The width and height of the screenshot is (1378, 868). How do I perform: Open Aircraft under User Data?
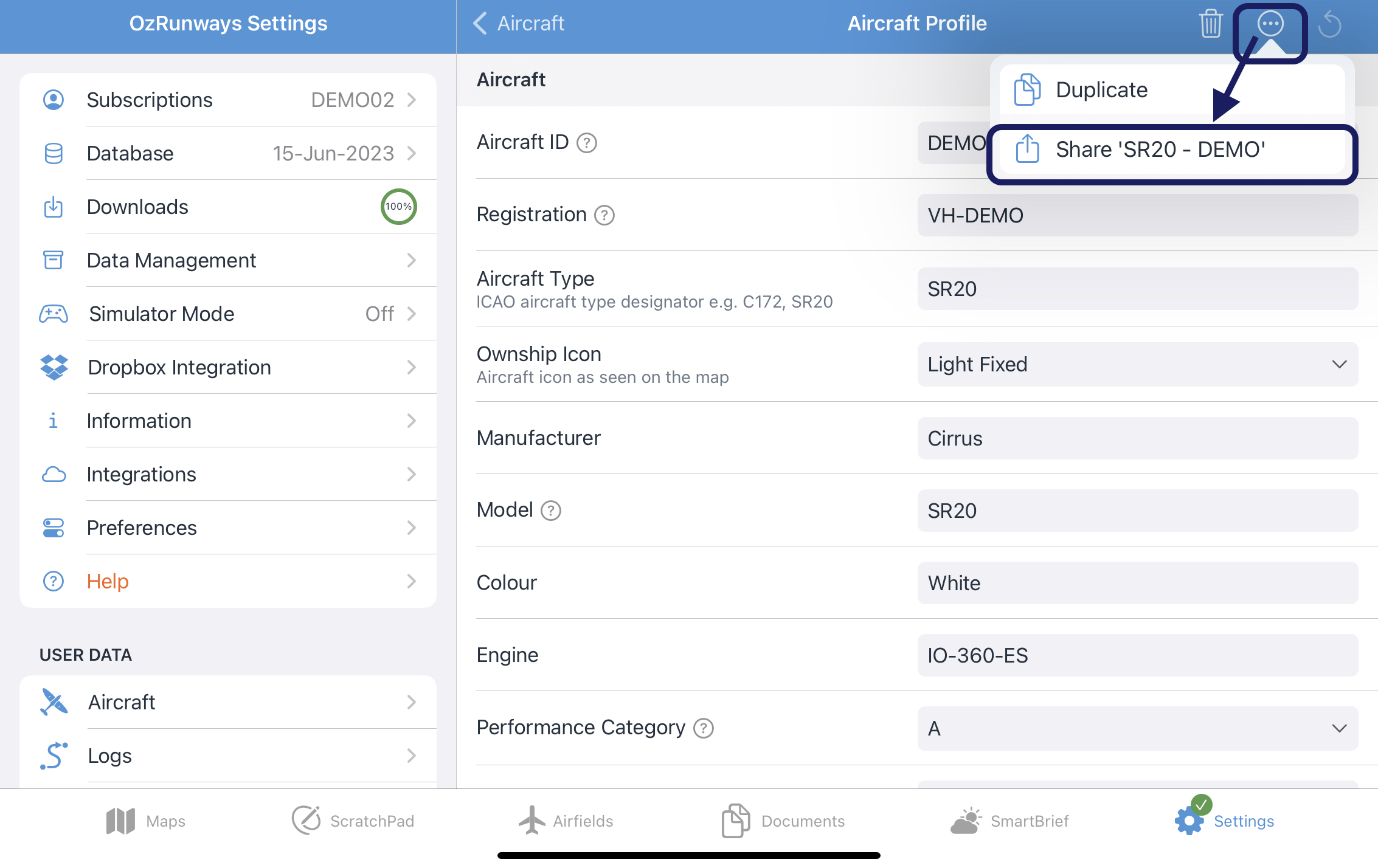pyautogui.click(x=228, y=702)
